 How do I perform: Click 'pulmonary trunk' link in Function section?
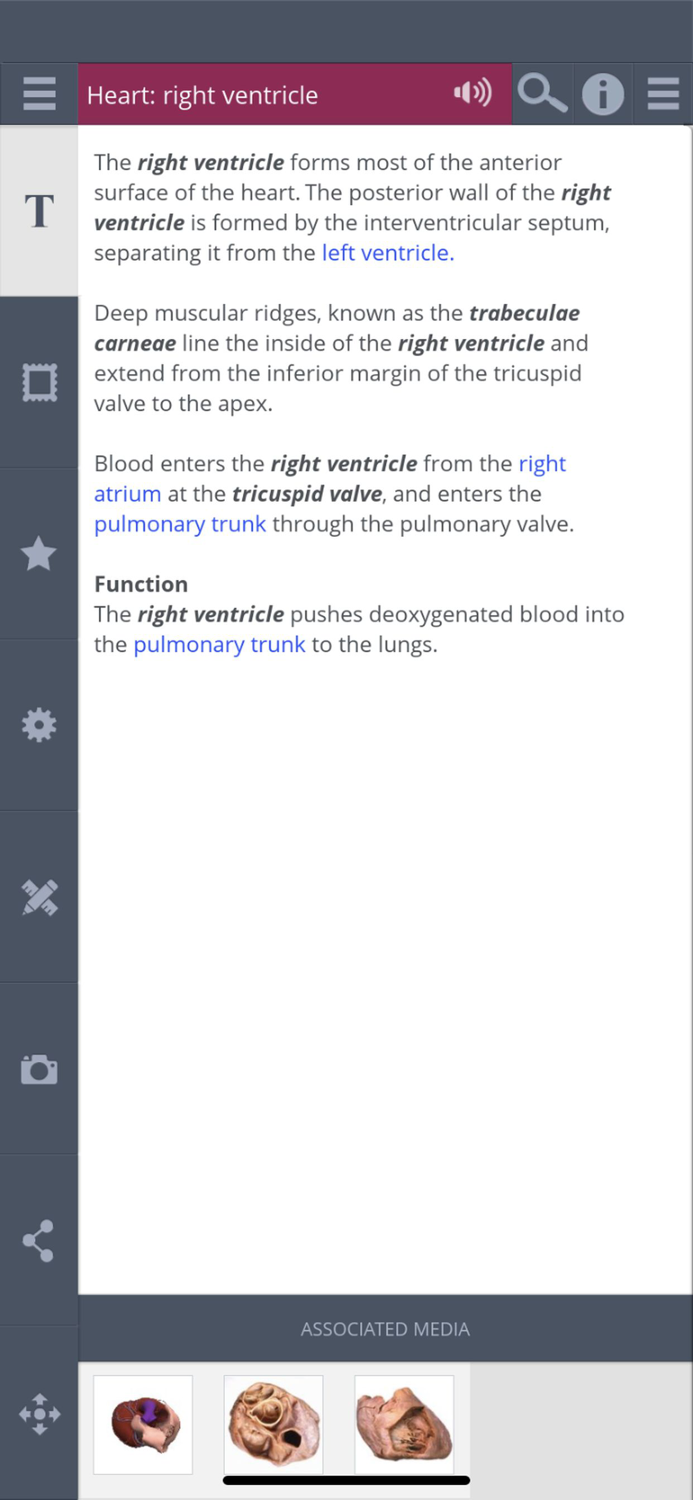pyautogui.click(x=219, y=645)
